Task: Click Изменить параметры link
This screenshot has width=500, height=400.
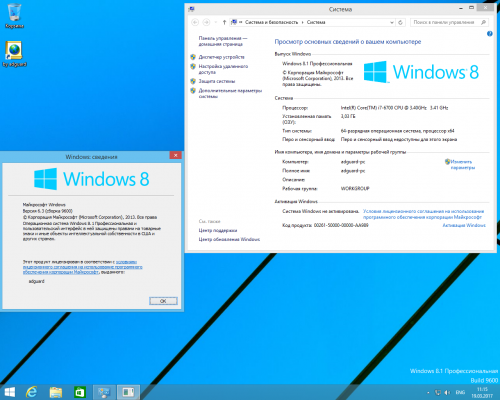Action: (x=462, y=165)
